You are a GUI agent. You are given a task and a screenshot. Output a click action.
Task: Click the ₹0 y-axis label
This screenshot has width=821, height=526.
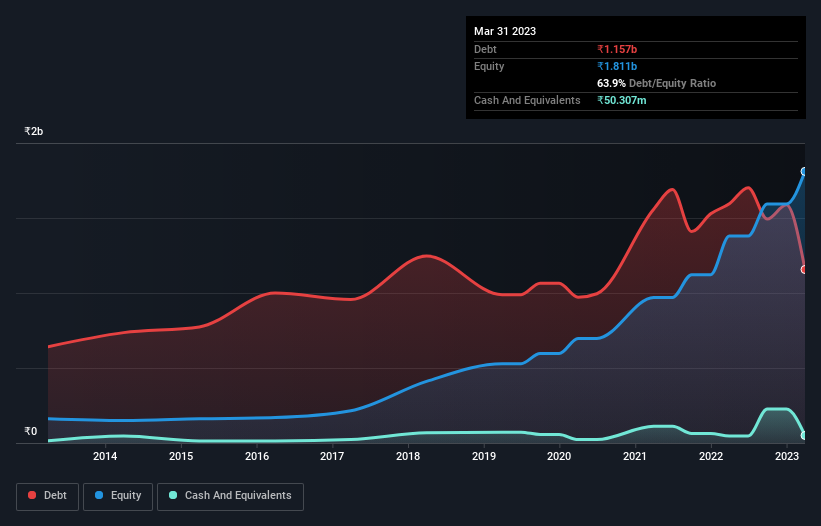30,431
